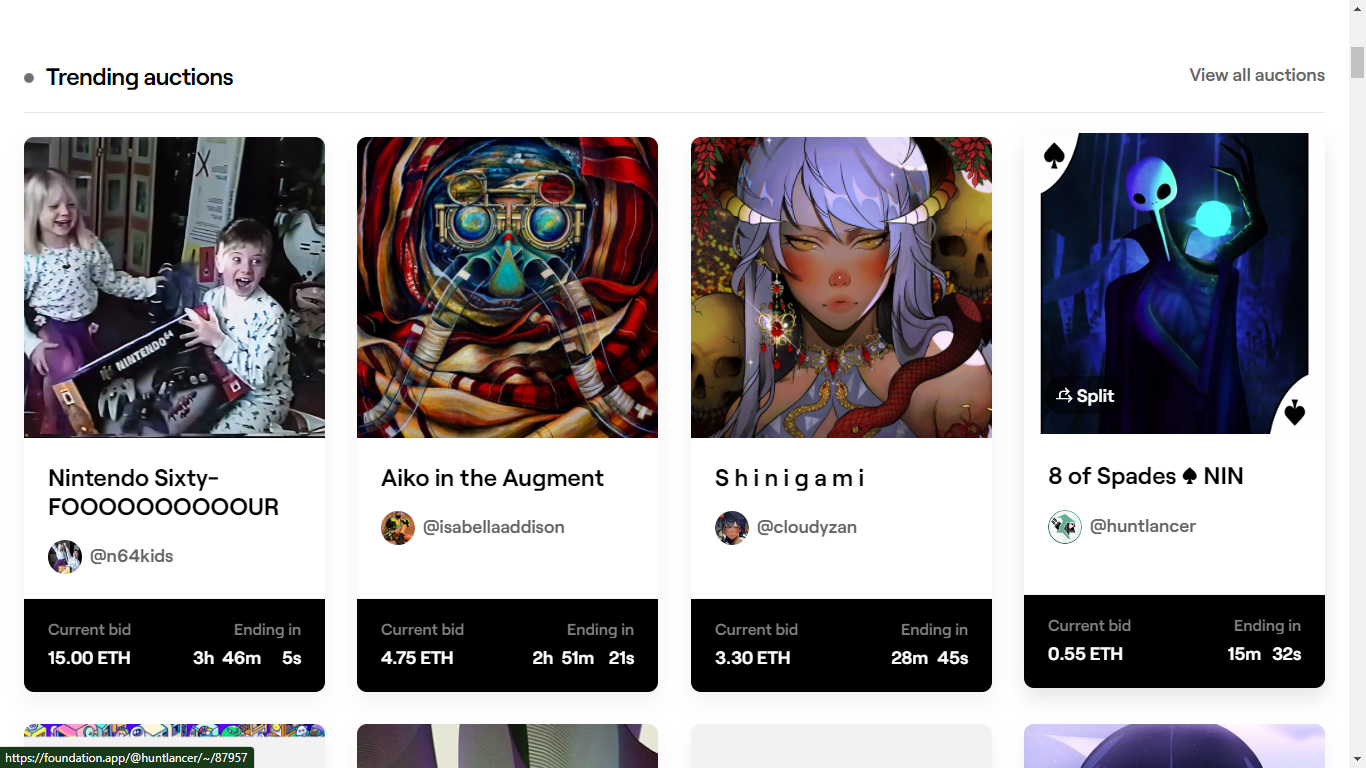Screen dimensions: 1366x768
Task: Open the 8 of Spades NIN artwork
Action: (1174, 283)
